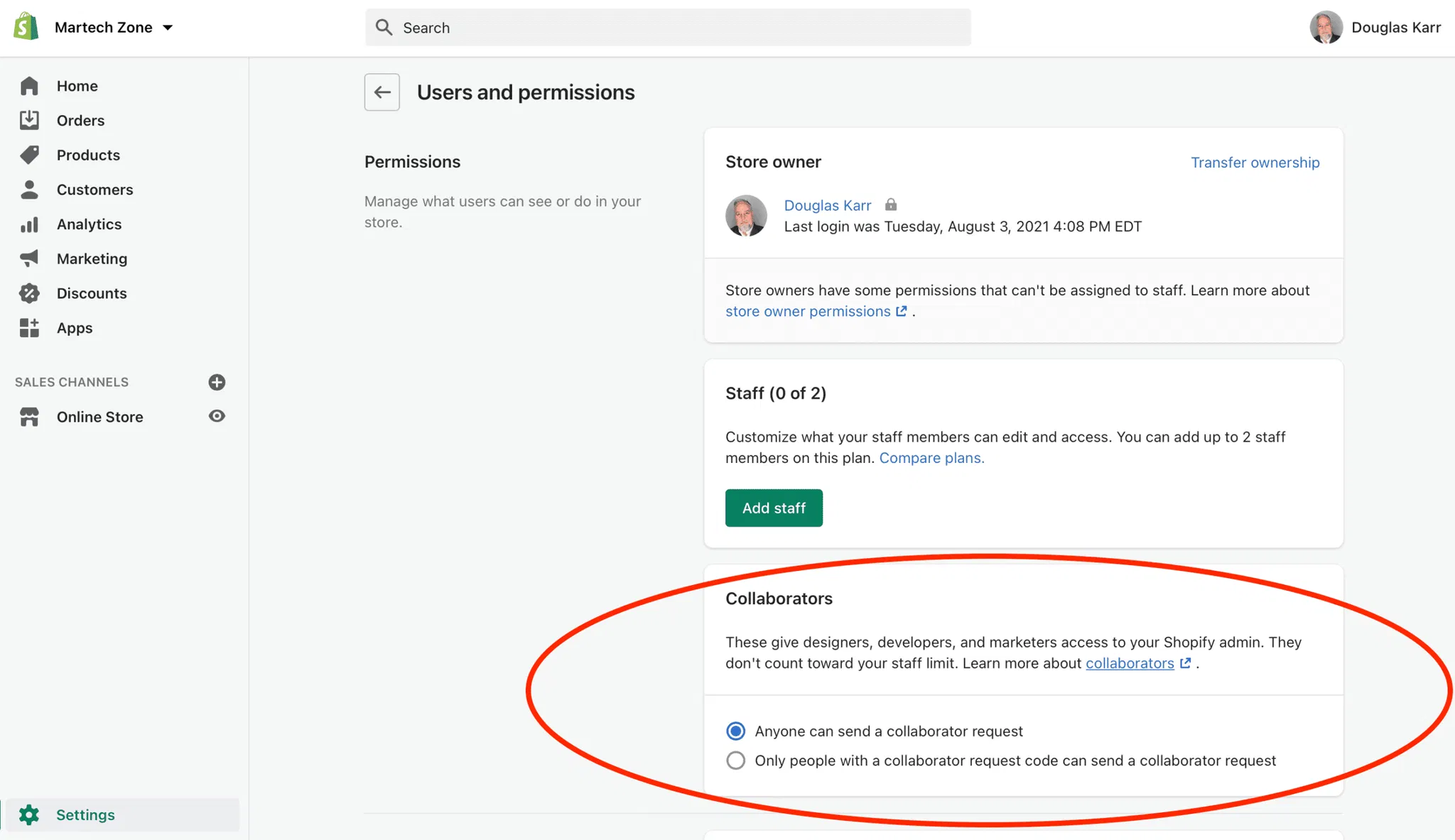1455x840 pixels.
Task: Select Anyone can send a collaborator request
Action: pos(736,731)
